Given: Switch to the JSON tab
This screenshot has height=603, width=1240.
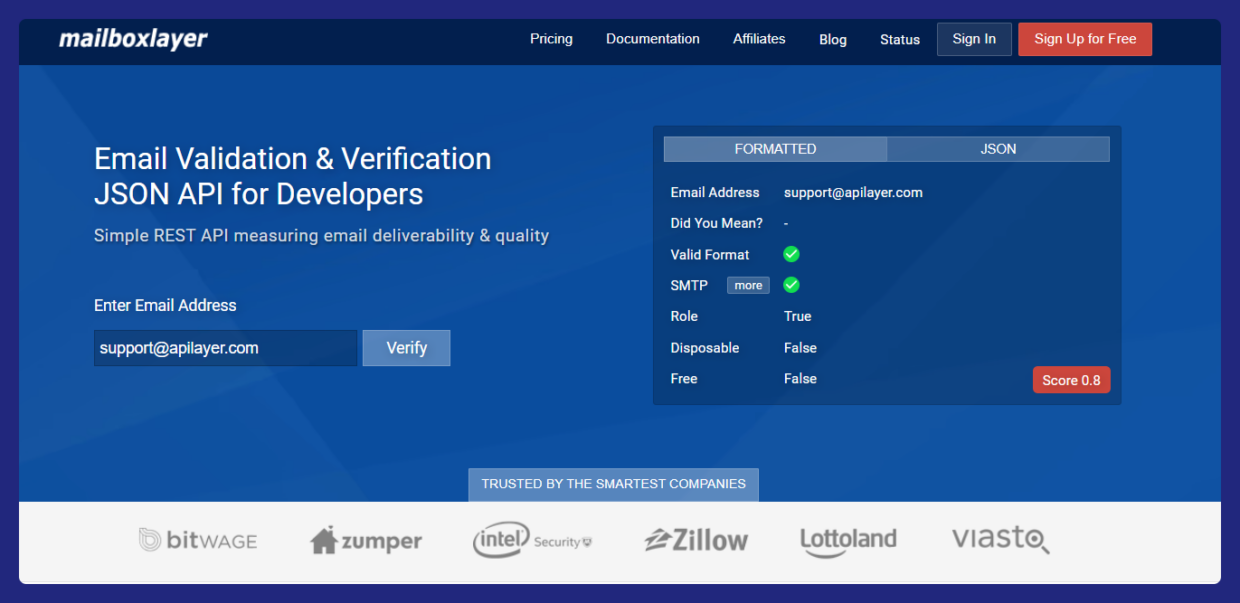Looking at the screenshot, I should pyautogui.click(x=998, y=149).
